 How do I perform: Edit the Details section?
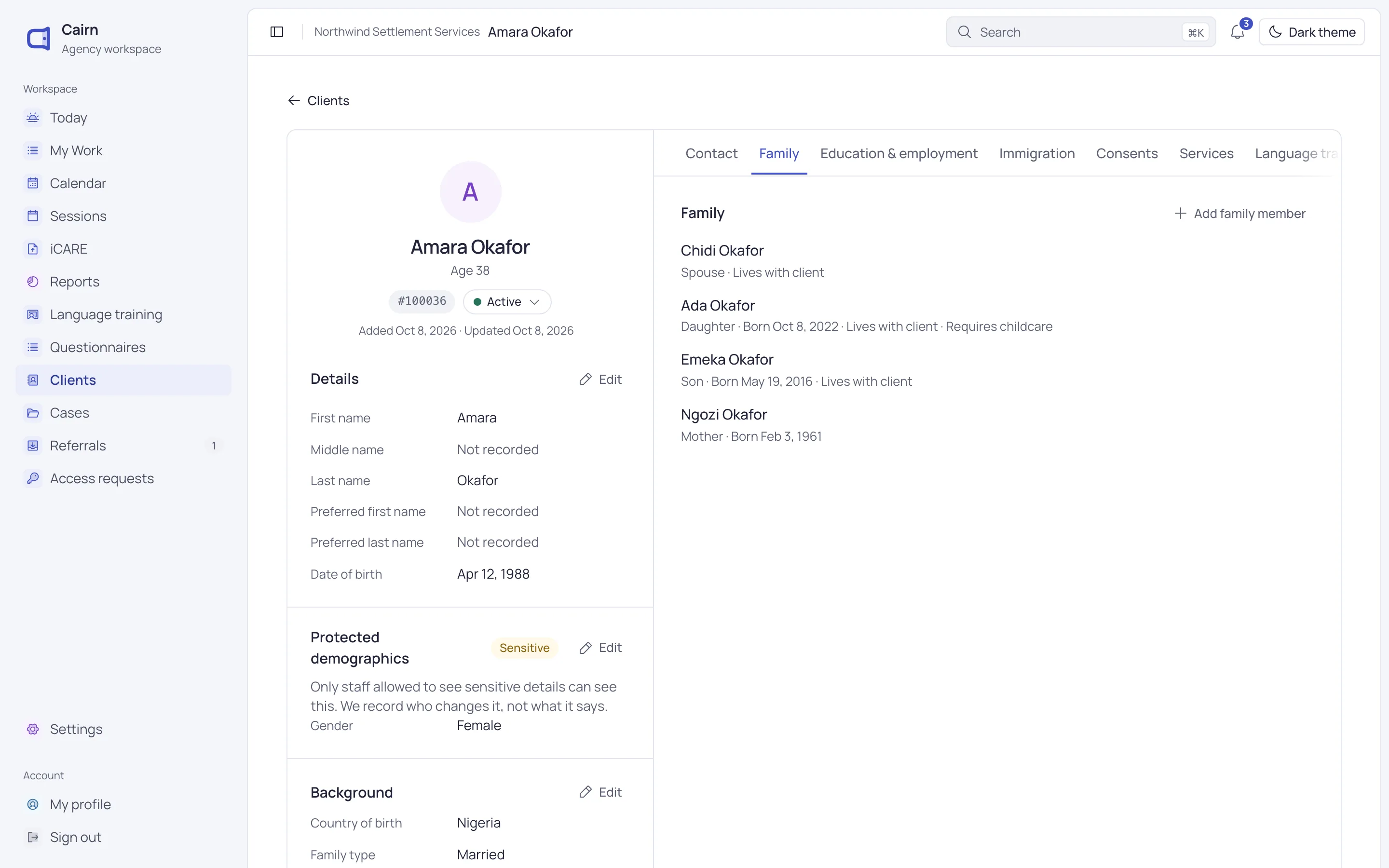tap(600, 380)
